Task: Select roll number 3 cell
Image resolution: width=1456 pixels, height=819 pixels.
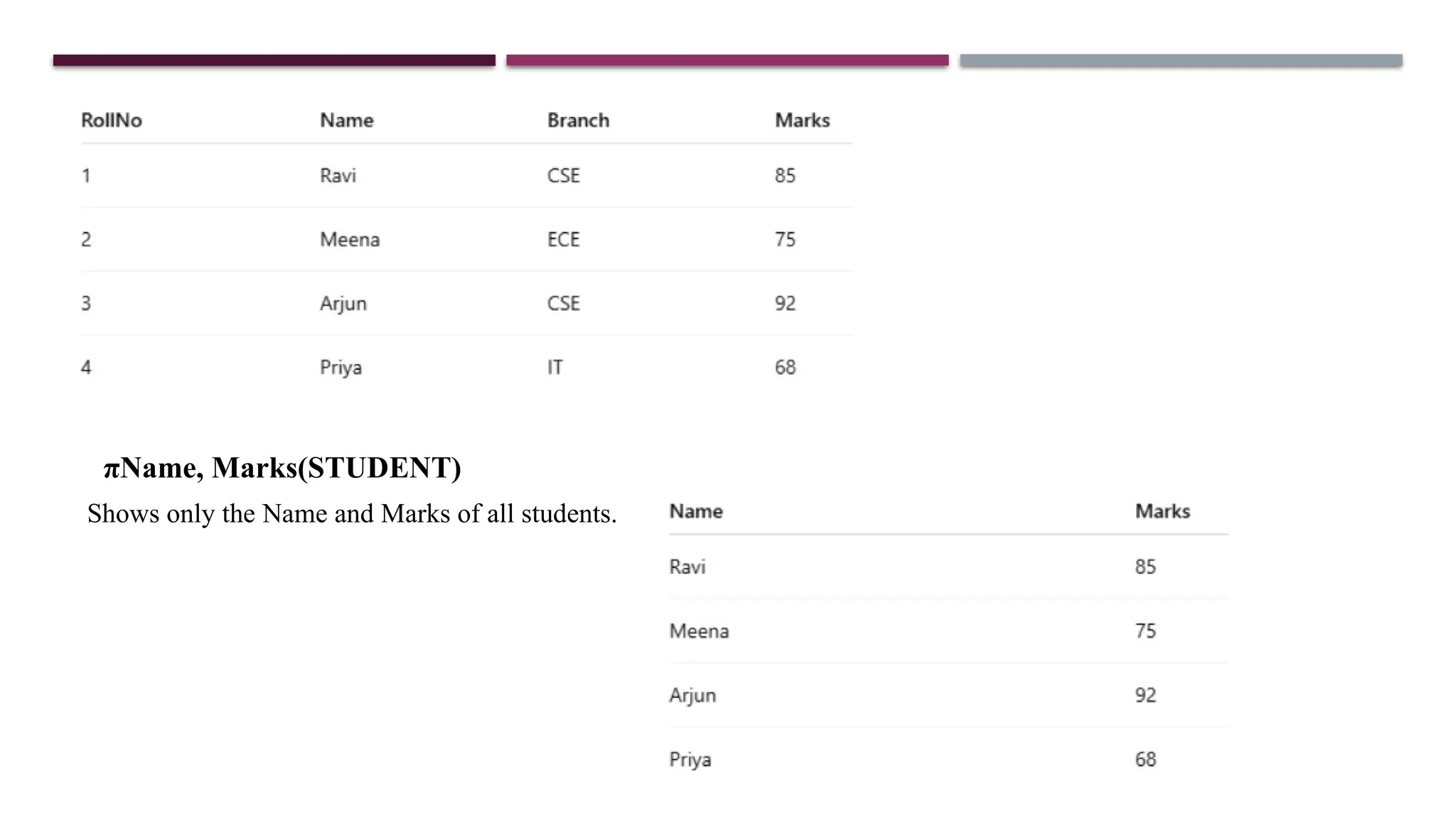Action: coord(86,304)
